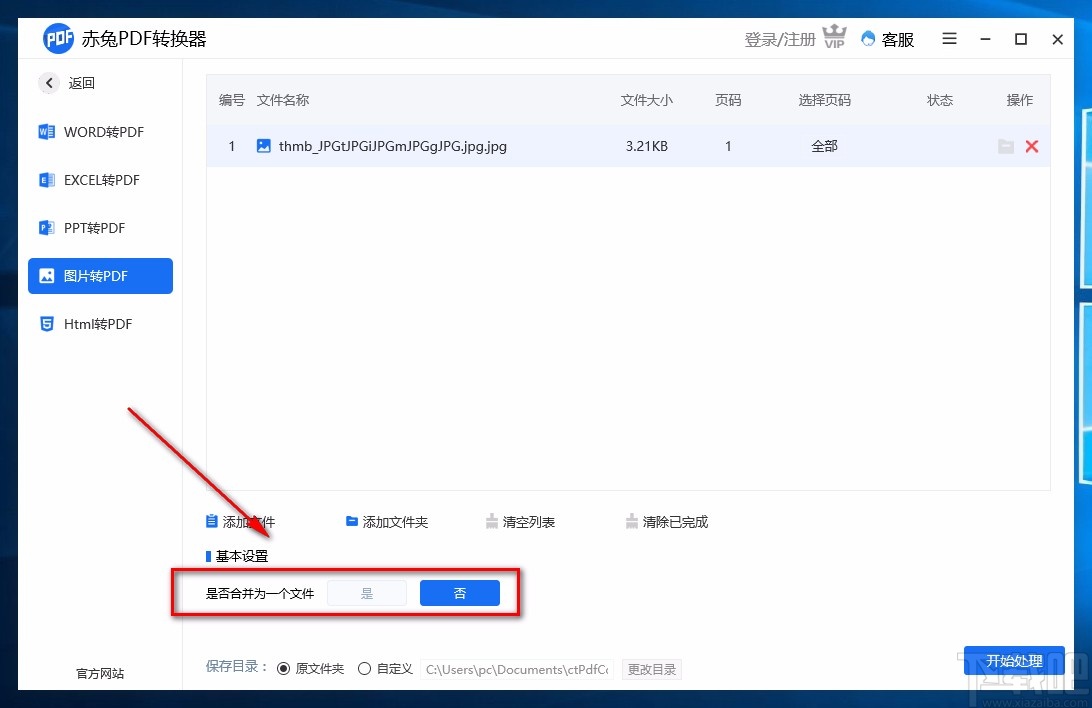The width and height of the screenshot is (1092, 708).
Task: Click the VIP crown icon
Action: (x=835, y=36)
